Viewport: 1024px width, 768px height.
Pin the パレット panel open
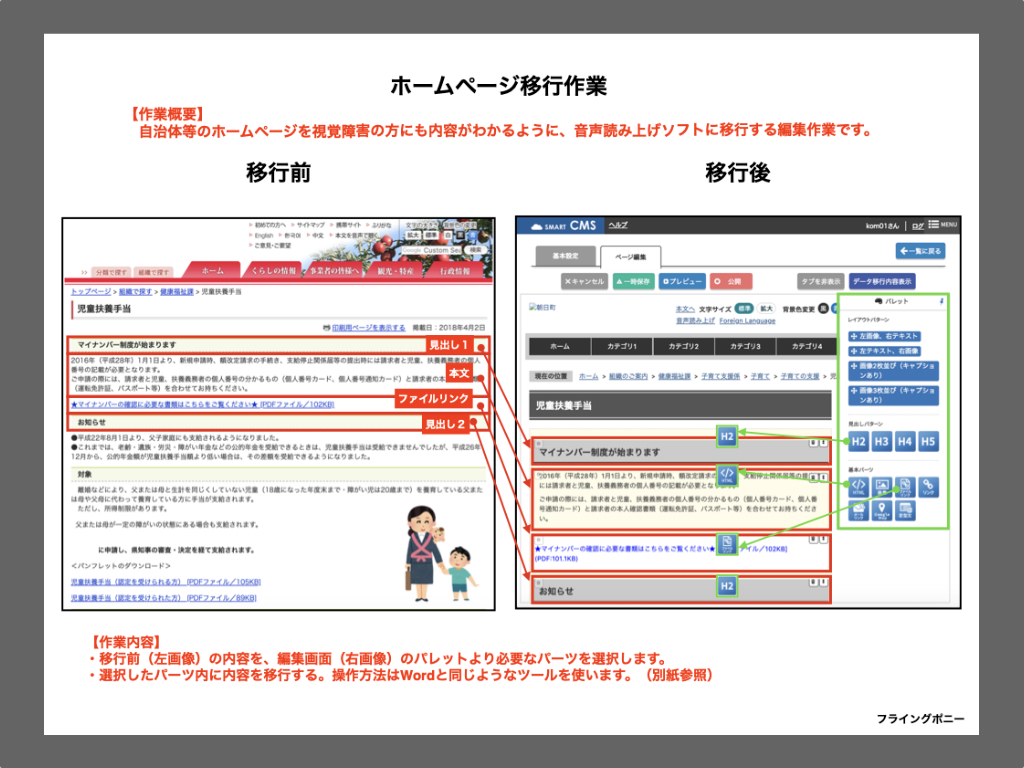(x=942, y=300)
